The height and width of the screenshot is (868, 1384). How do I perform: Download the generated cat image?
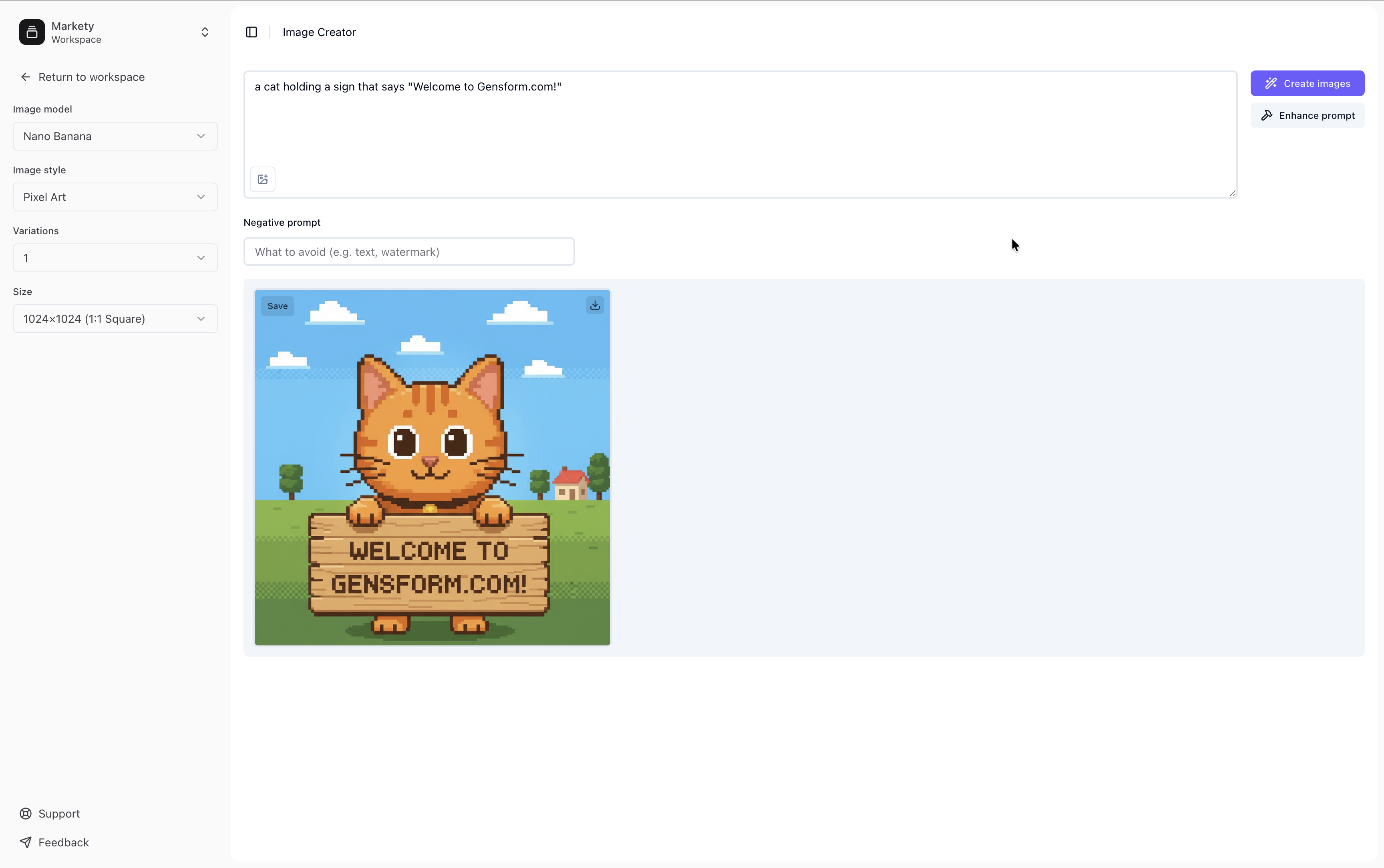click(x=595, y=305)
